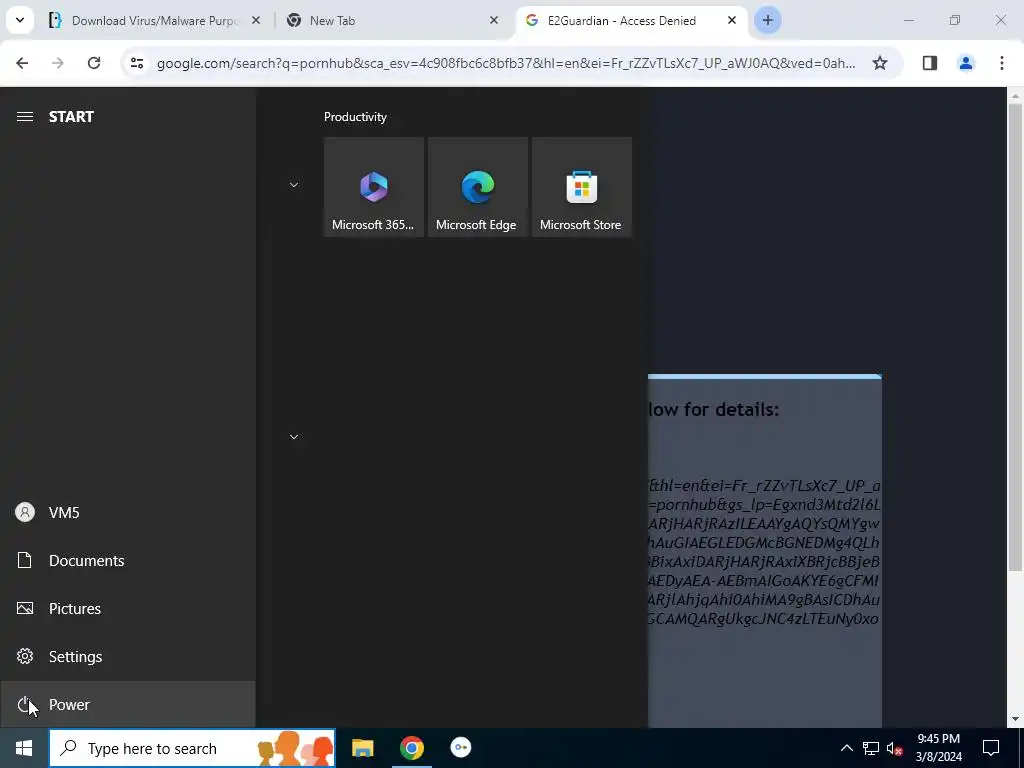Open the Chrome profile icon

(x=966, y=63)
